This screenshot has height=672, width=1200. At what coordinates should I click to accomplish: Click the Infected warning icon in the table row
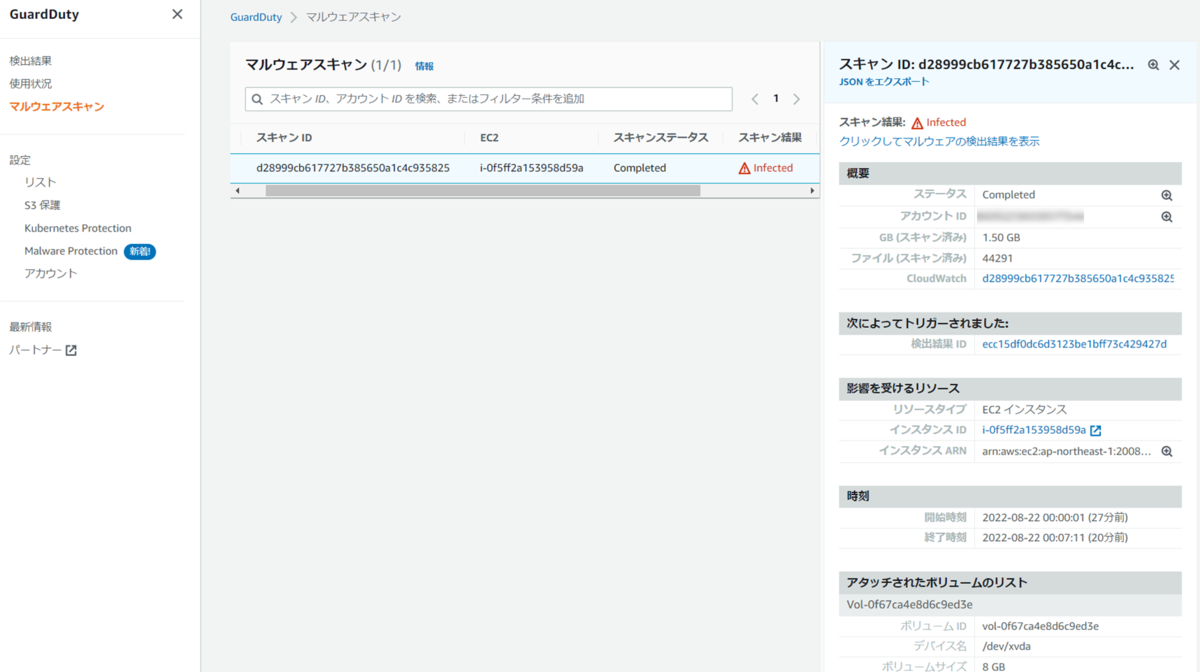click(744, 168)
